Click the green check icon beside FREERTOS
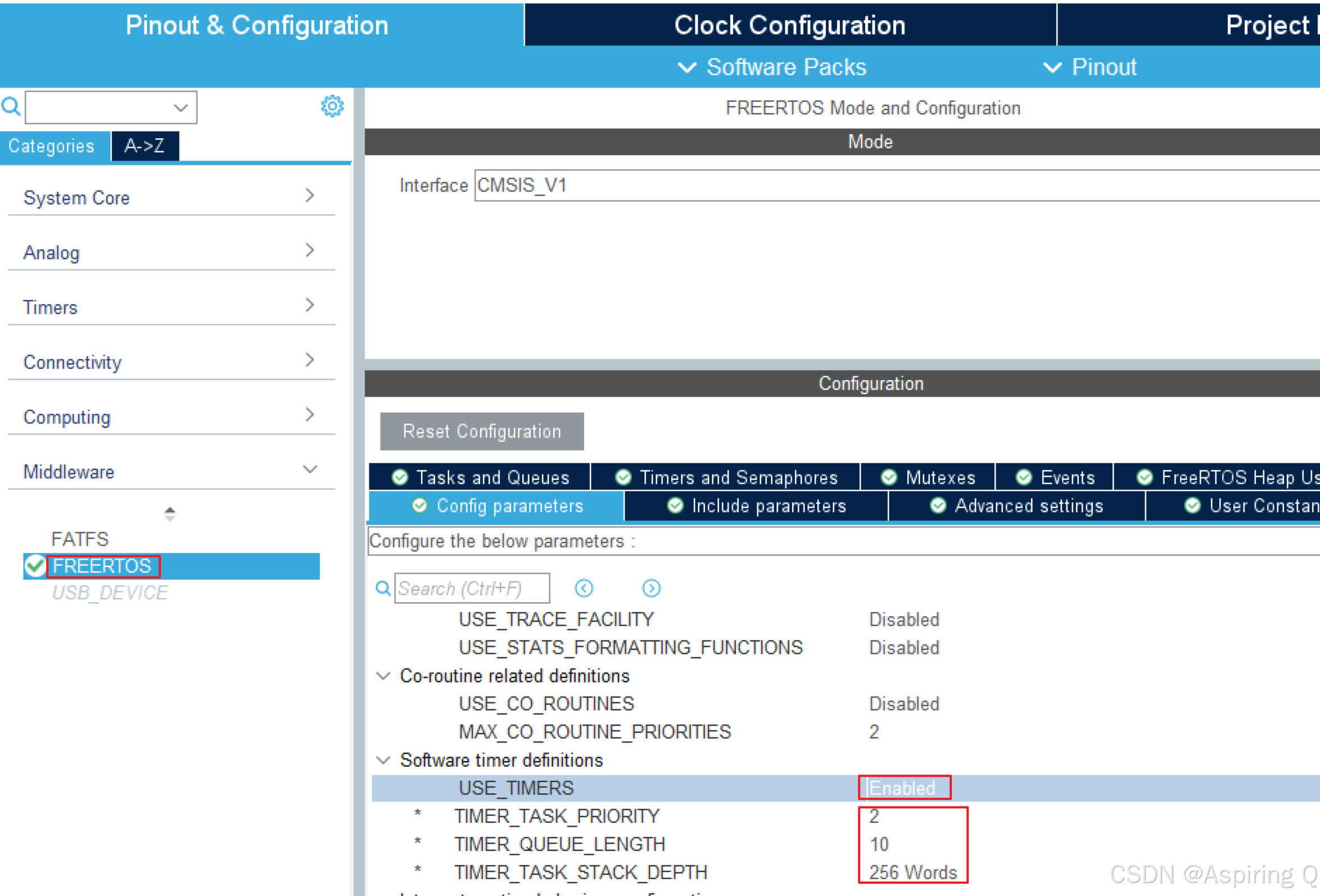 (x=35, y=565)
